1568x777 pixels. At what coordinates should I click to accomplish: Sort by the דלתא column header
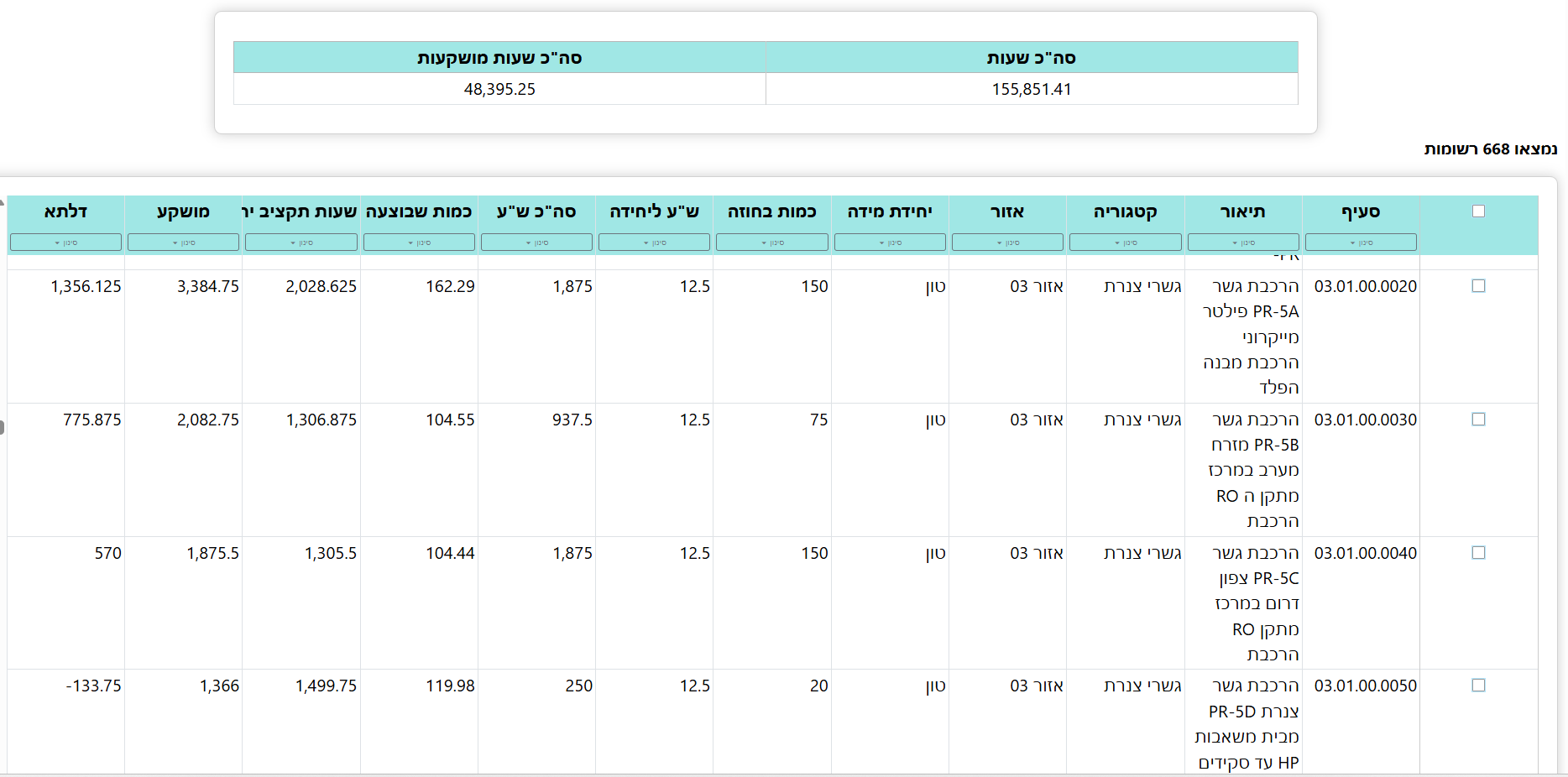point(65,211)
